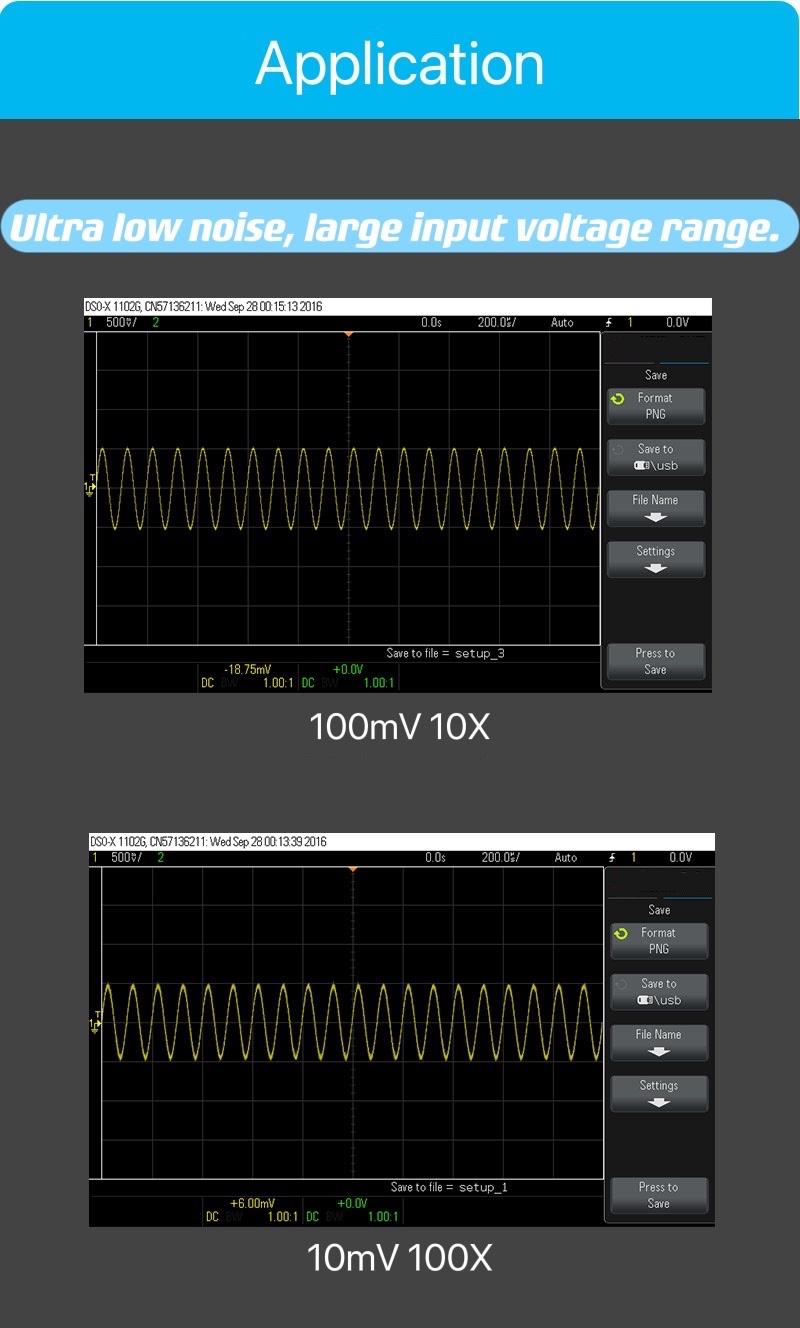Expand File Name softkey in top oscilloscope

pyautogui.click(x=655, y=508)
